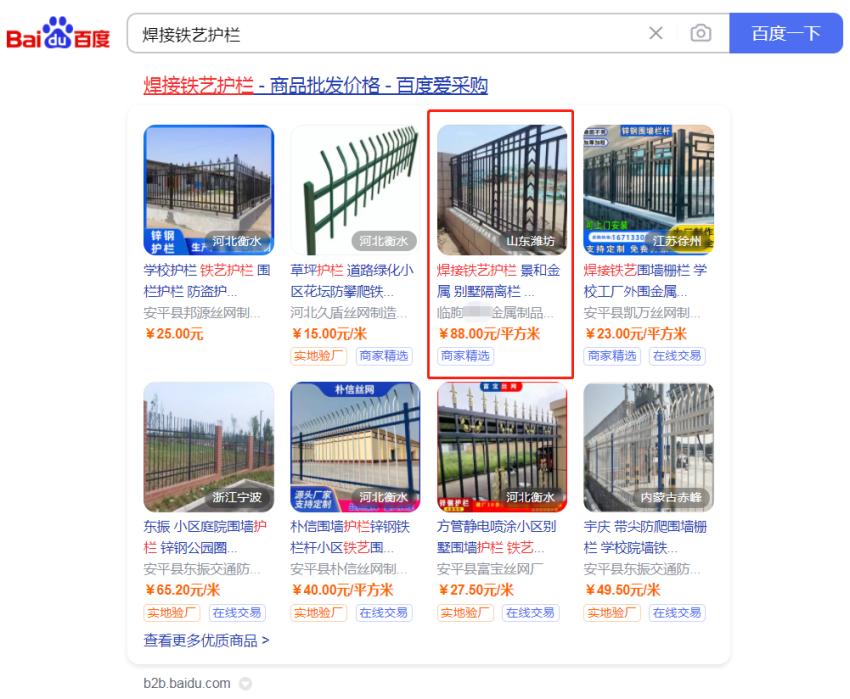Screen dimensions: 850x699
Task: Open 方管静电喷涂小区别墅围墙护栏 title
Action: [x=497, y=537]
